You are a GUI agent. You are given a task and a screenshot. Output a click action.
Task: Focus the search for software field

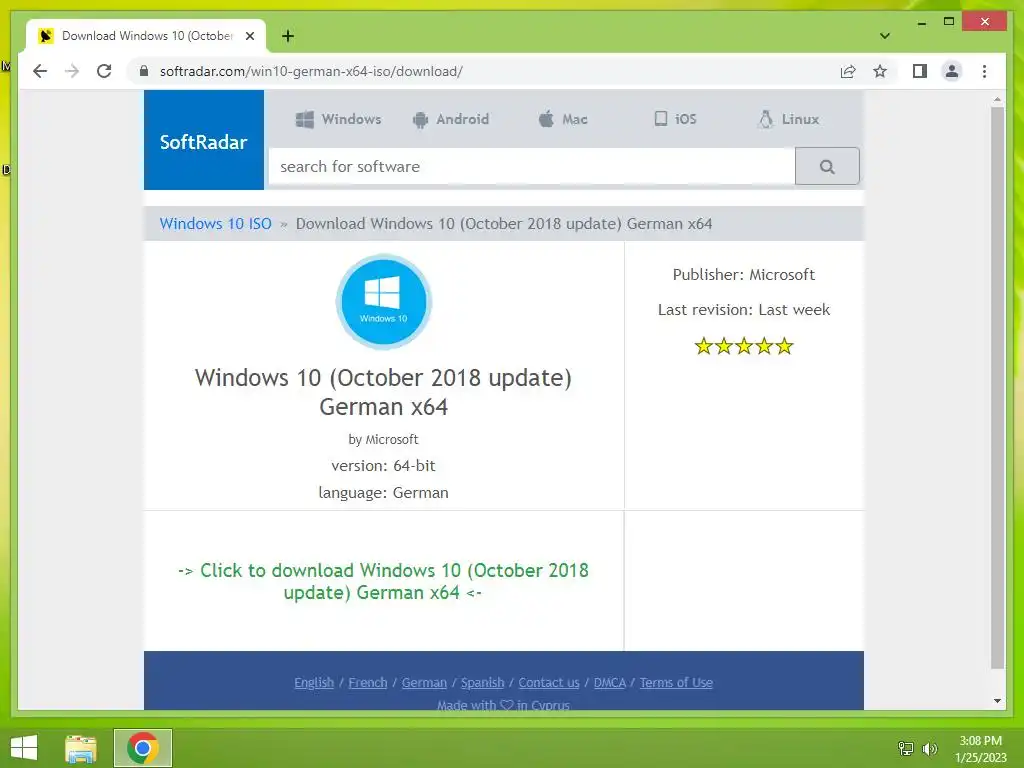(x=532, y=167)
